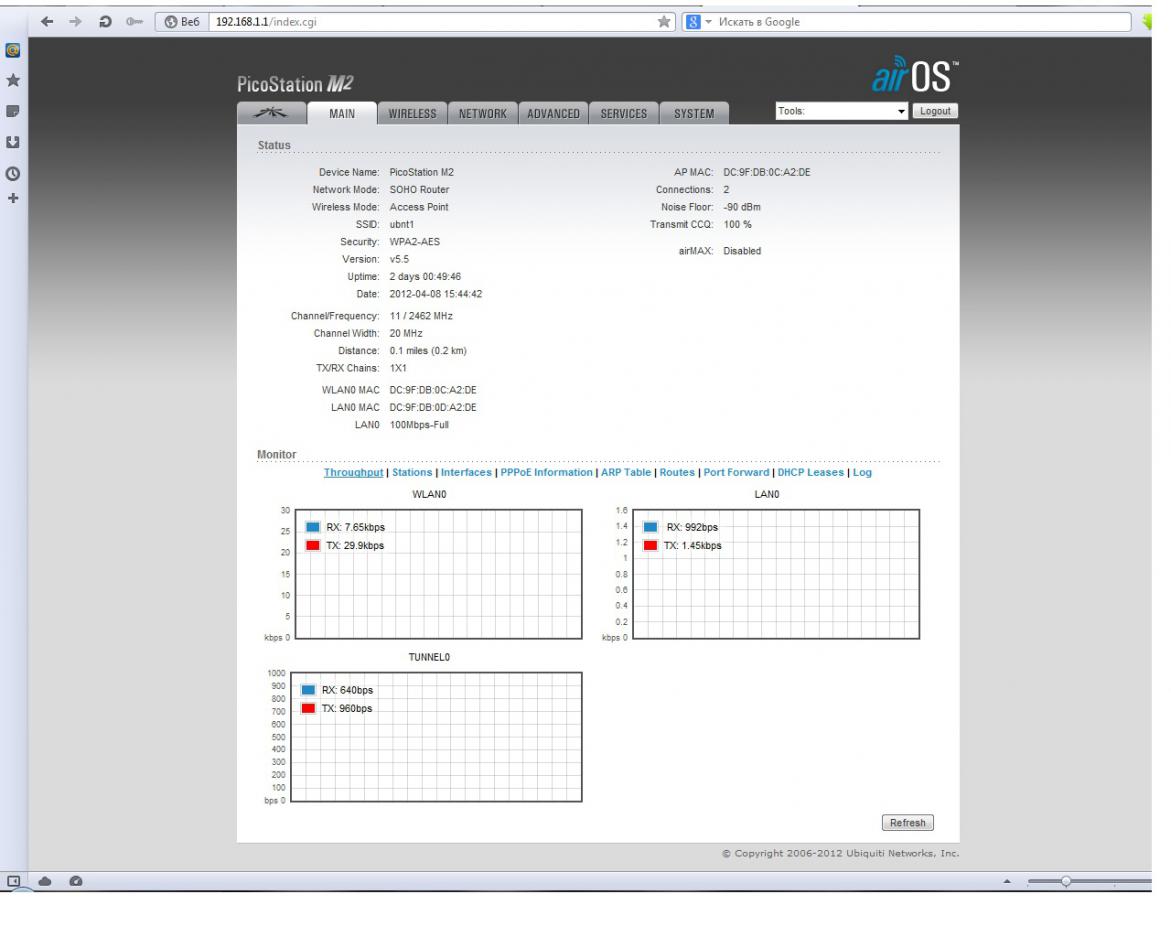This screenshot has height=937, width=1171.
Task: Click the TUNNEL0 red TX legend swatch
Action: coord(308,709)
